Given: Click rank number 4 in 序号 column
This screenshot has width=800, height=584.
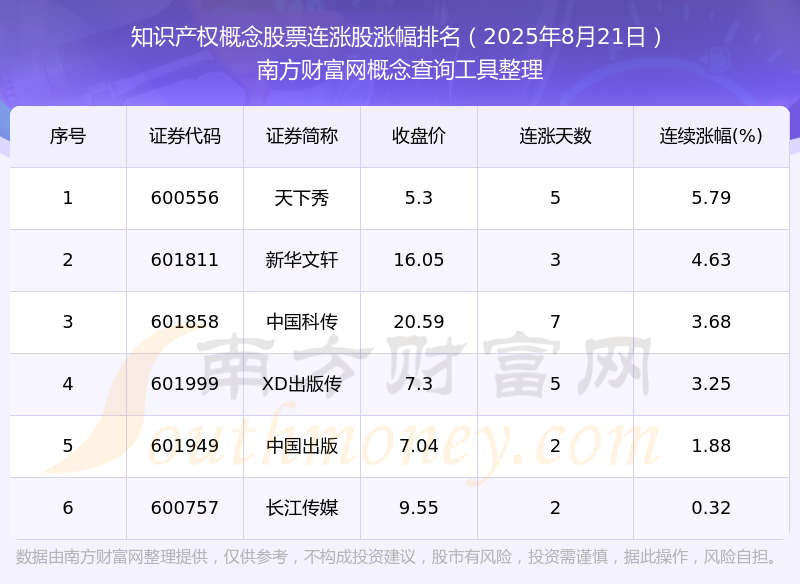Looking at the screenshot, I should (68, 384).
